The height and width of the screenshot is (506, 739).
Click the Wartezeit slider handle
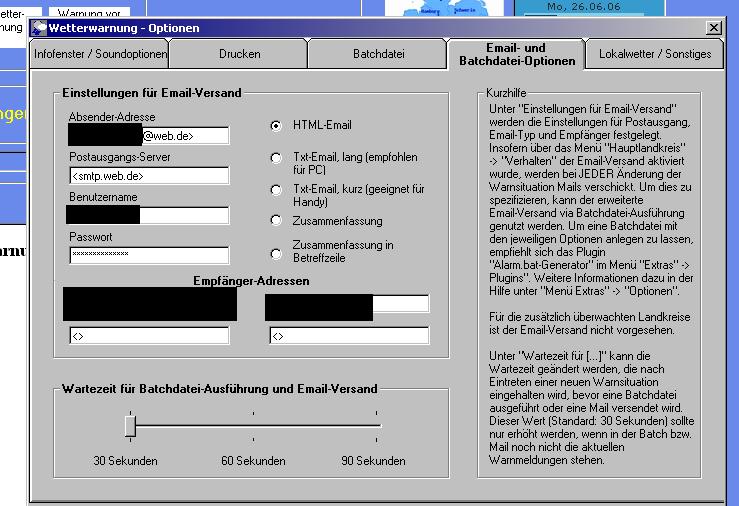click(x=130, y=426)
